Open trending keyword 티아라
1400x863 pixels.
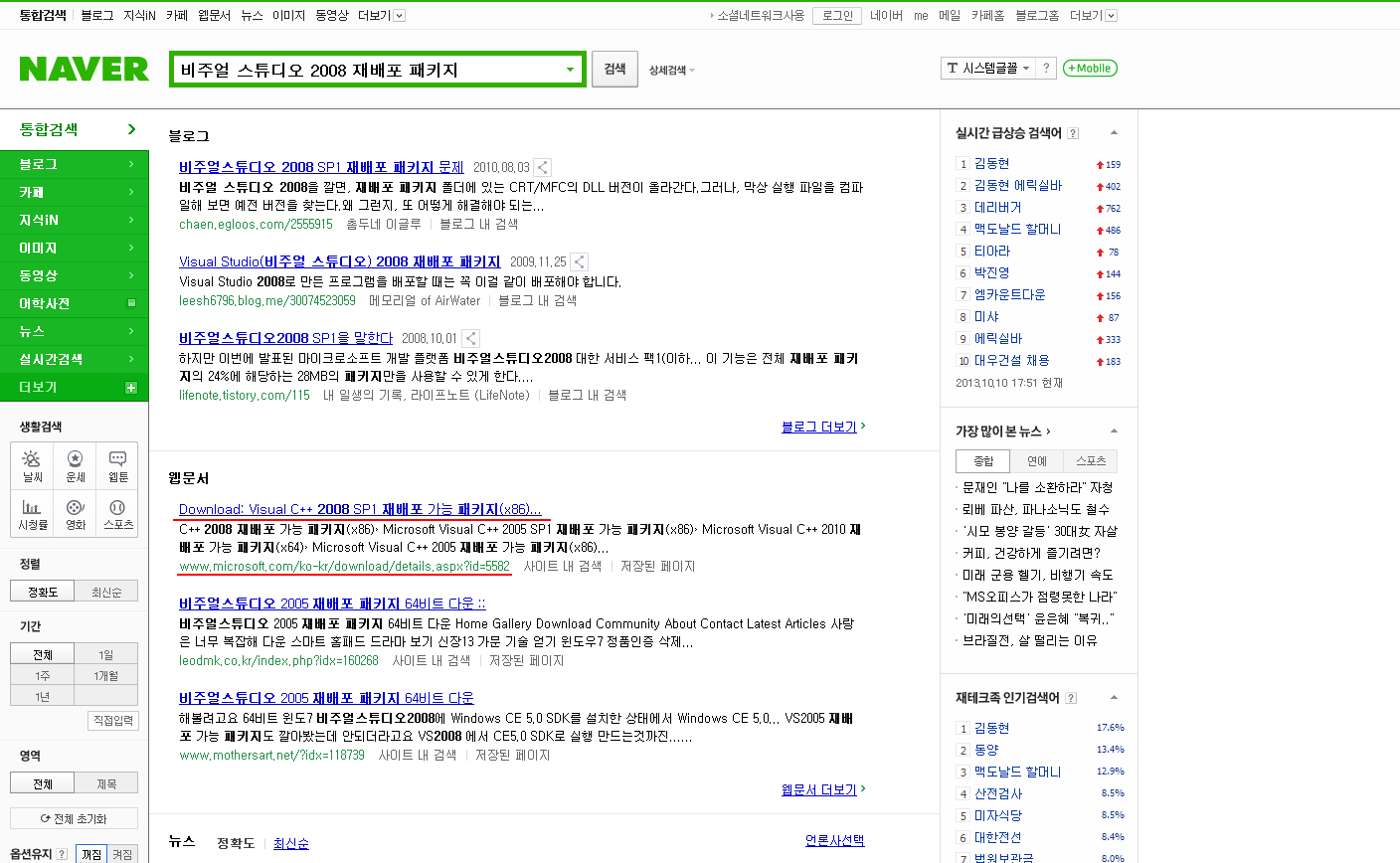point(992,252)
